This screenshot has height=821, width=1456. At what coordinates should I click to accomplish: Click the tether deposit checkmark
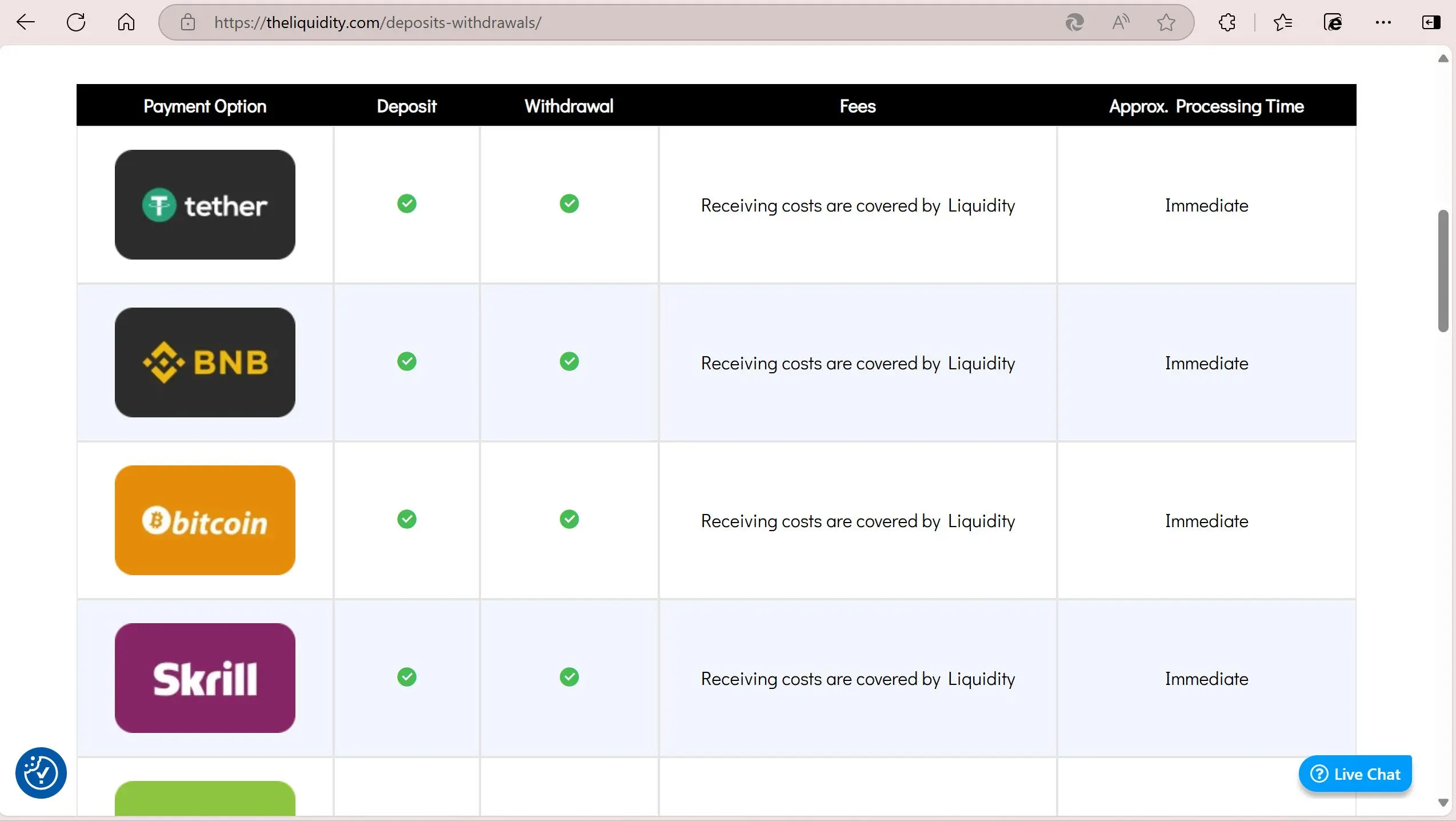click(407, 204)
